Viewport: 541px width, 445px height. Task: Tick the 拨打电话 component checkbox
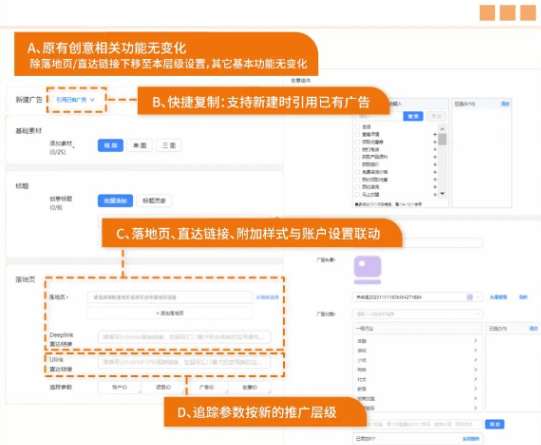[357, 149]
